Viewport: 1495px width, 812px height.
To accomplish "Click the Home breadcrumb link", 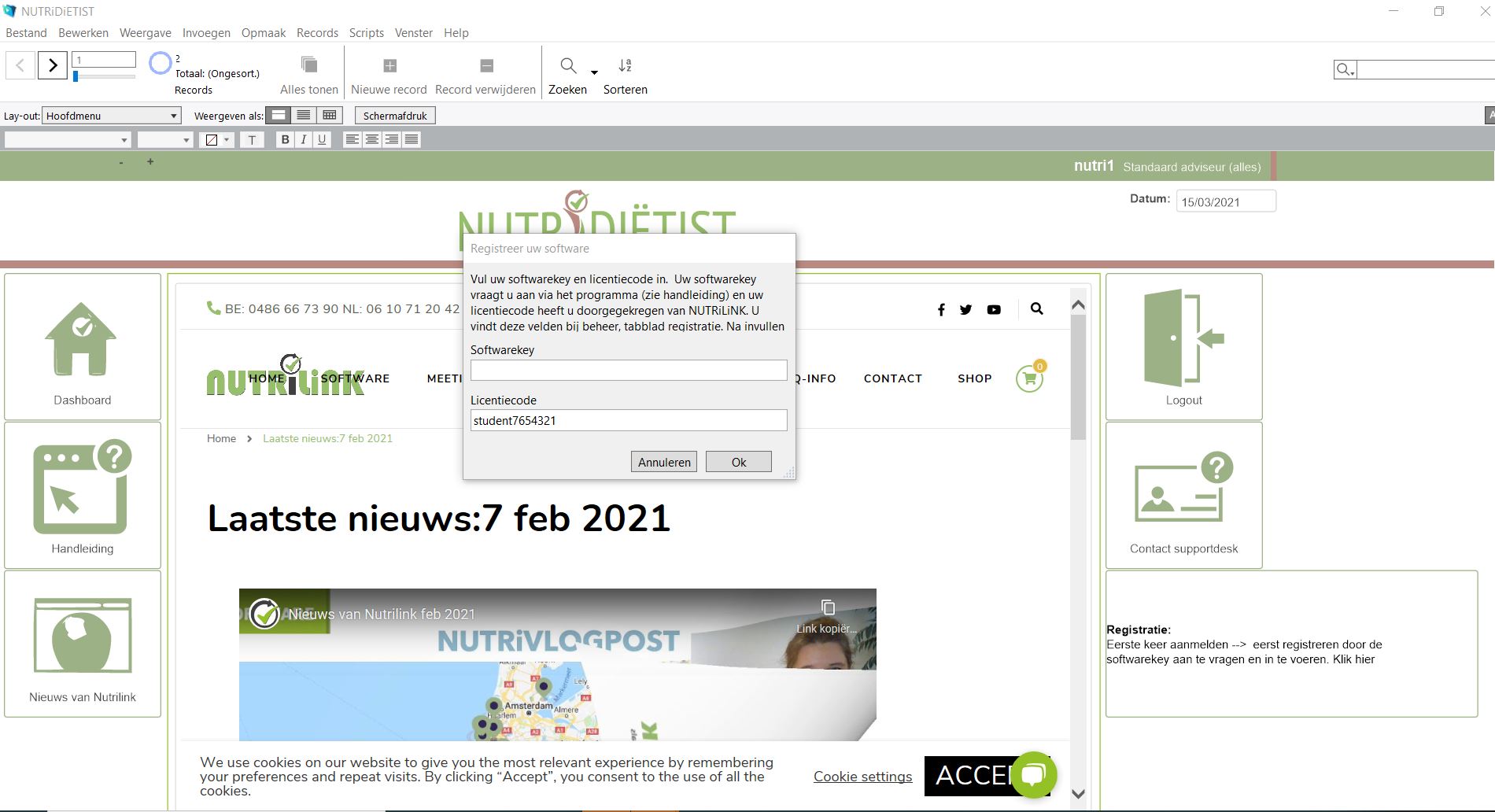I will 221,438.
